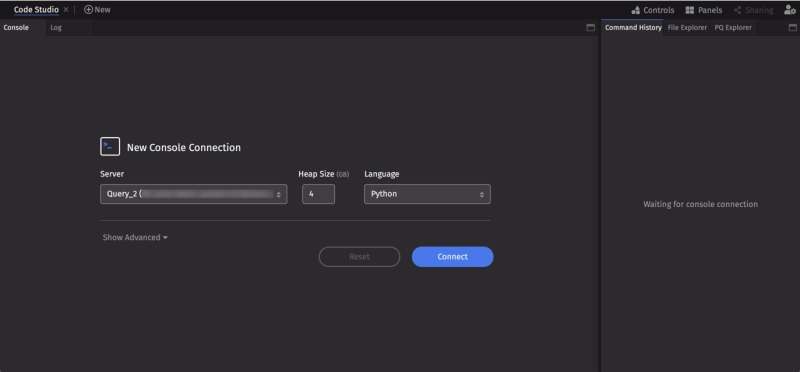The height and width of the screenshot is (372, 800).
Task: Click the plus icon for New
Action: pos(88,10)
